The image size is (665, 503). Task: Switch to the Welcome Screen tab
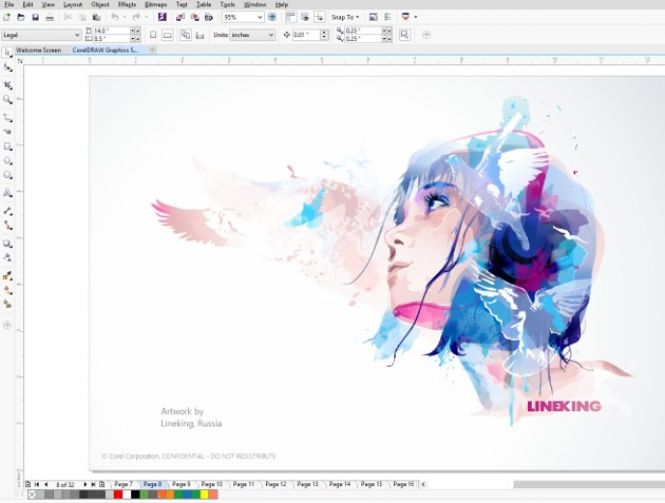pyautogui.click(x=39, y=50)
